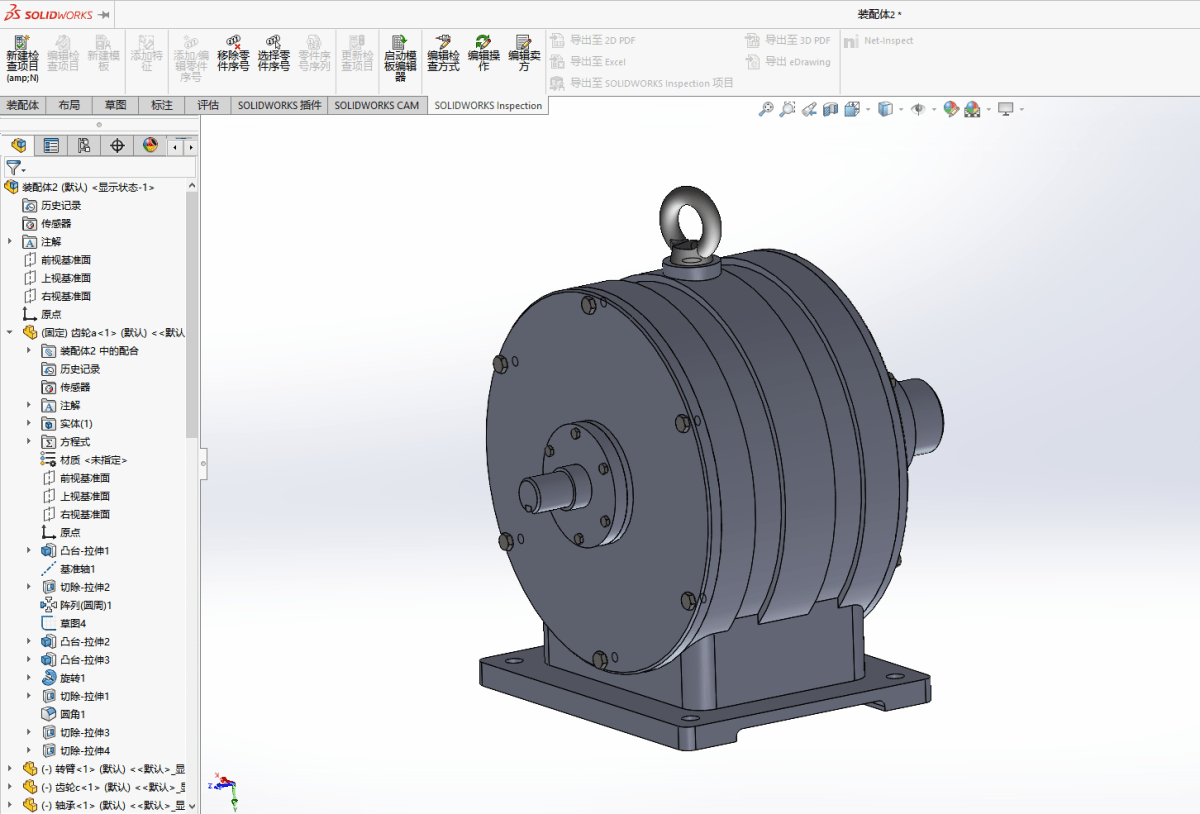
Task: Select 基准轴1 in the feature tree
Action: point(77,569)
